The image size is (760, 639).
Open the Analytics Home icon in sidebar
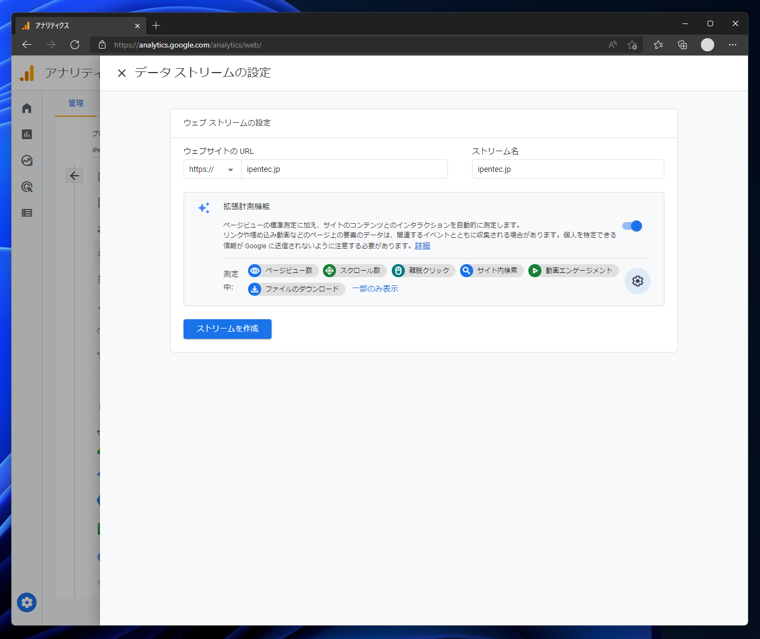click(27, 108)
